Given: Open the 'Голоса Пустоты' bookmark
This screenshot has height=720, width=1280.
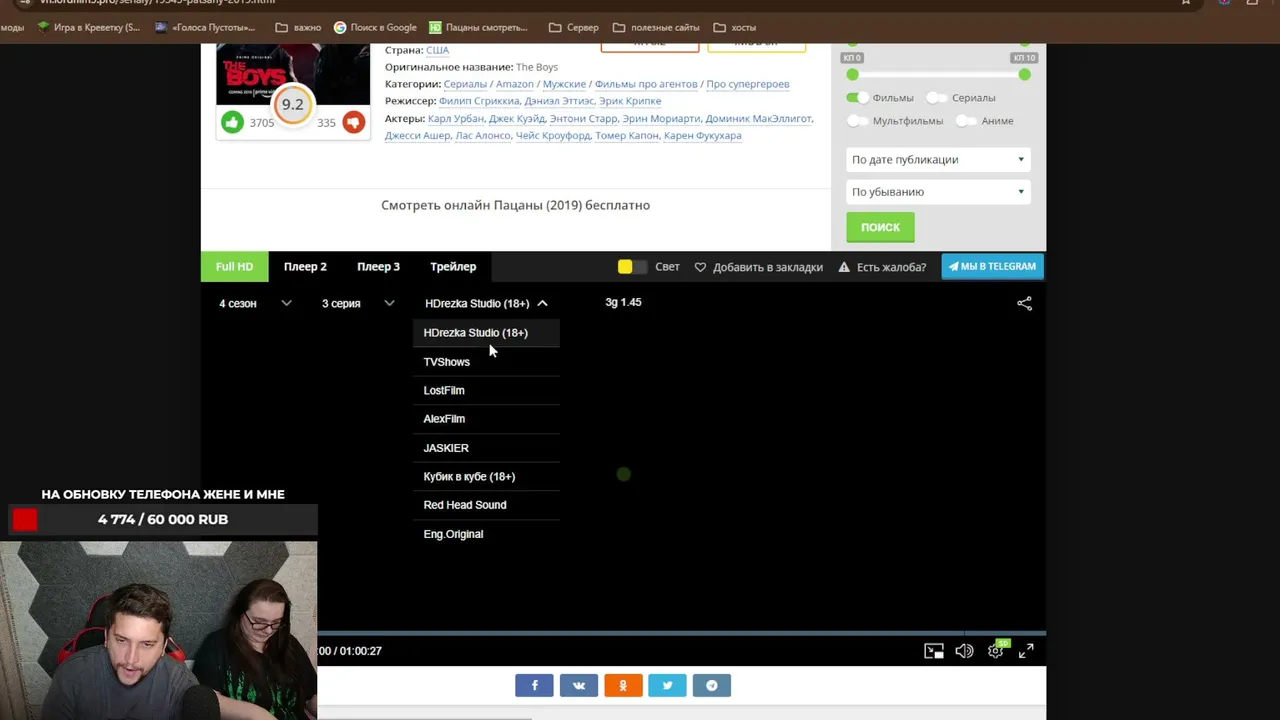Looking at the screenshot, I should [205, 27].
